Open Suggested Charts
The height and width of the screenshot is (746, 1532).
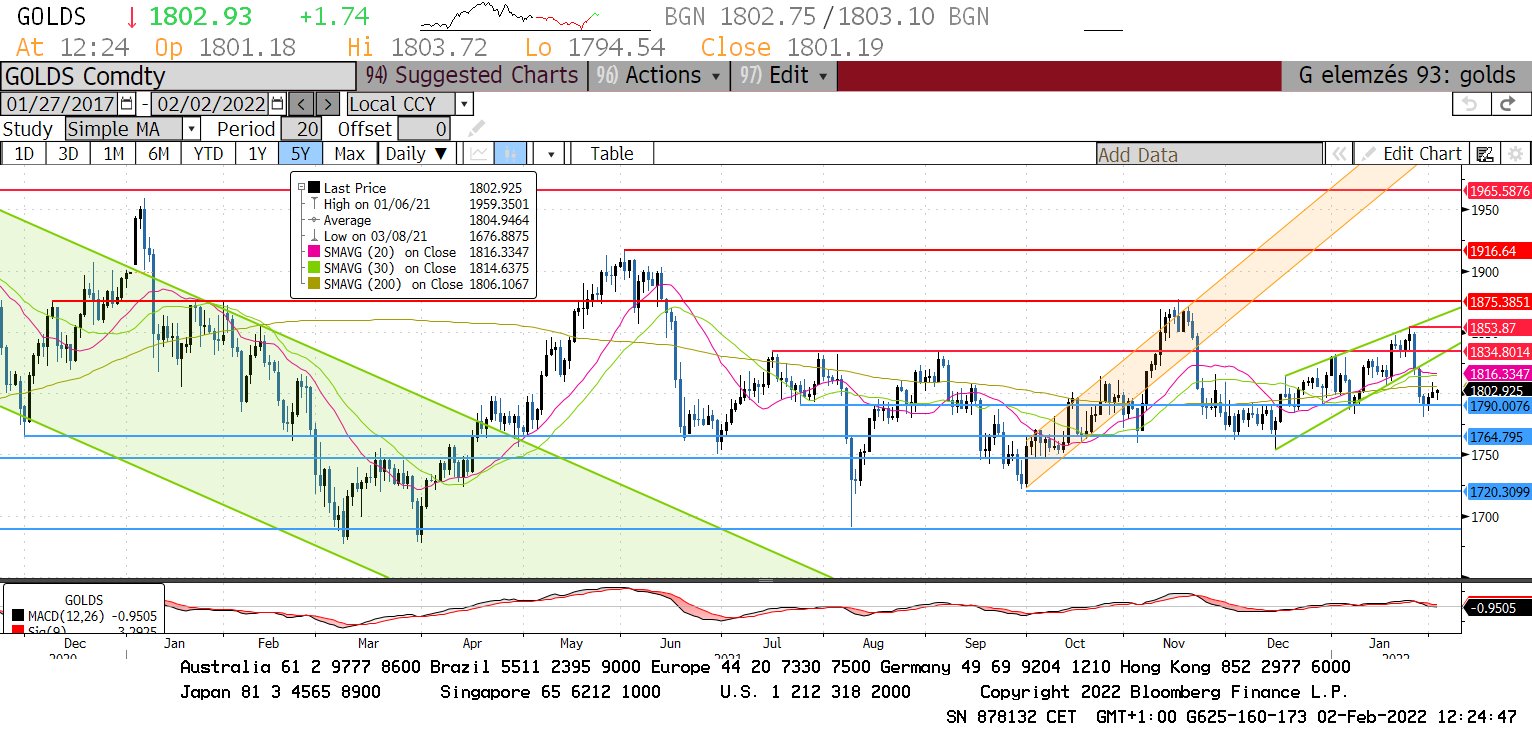tap(472, 76)
